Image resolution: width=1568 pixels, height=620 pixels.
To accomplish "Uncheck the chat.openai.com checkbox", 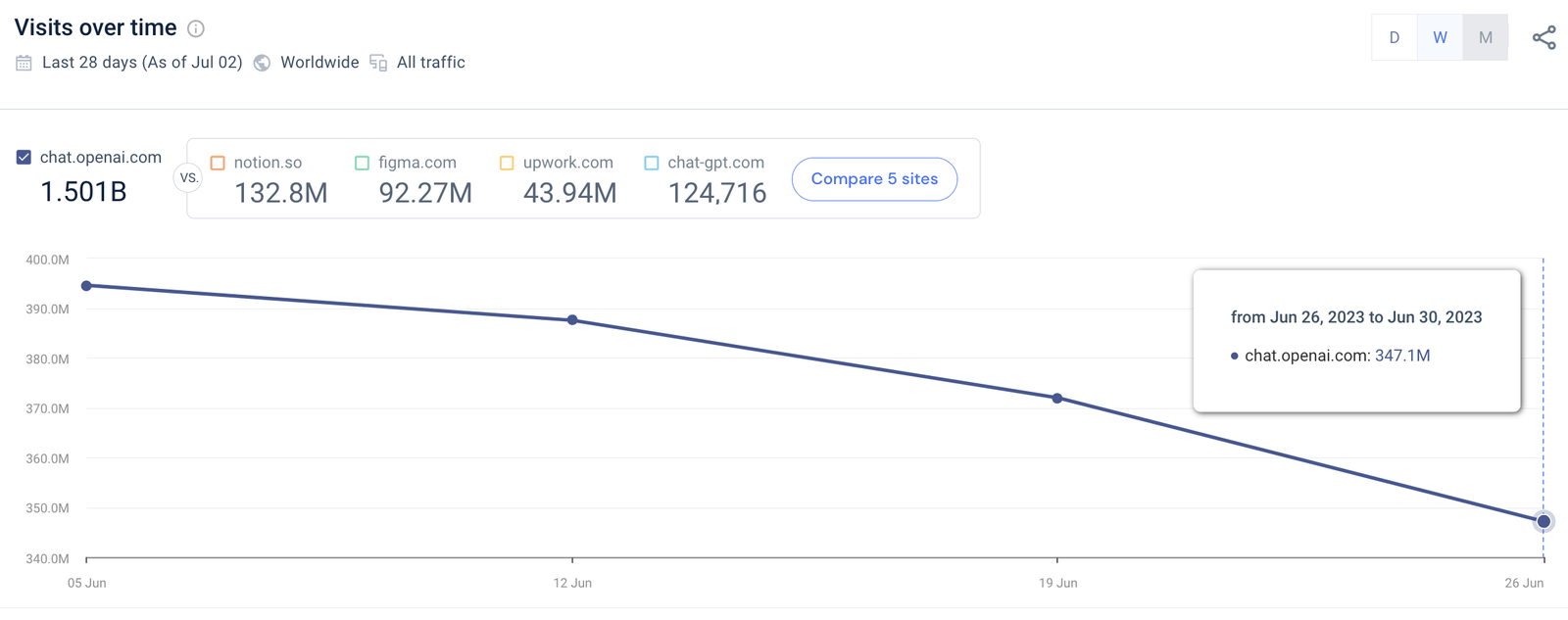I will 24,157.
